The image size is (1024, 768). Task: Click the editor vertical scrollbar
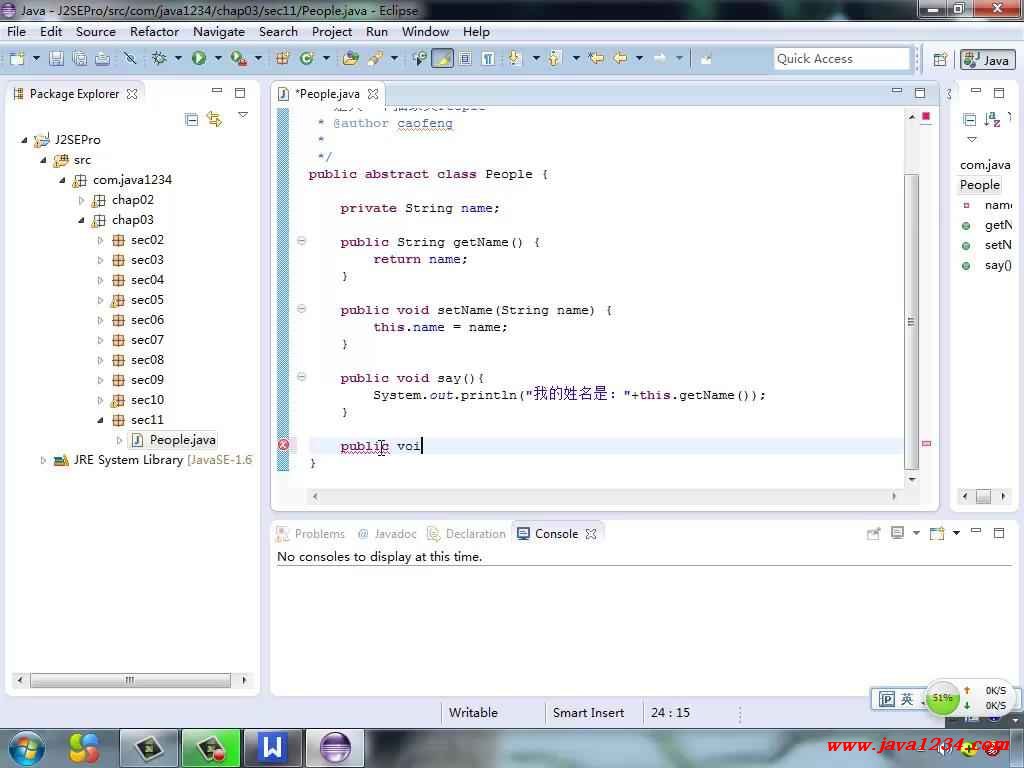tap(911, 322)
